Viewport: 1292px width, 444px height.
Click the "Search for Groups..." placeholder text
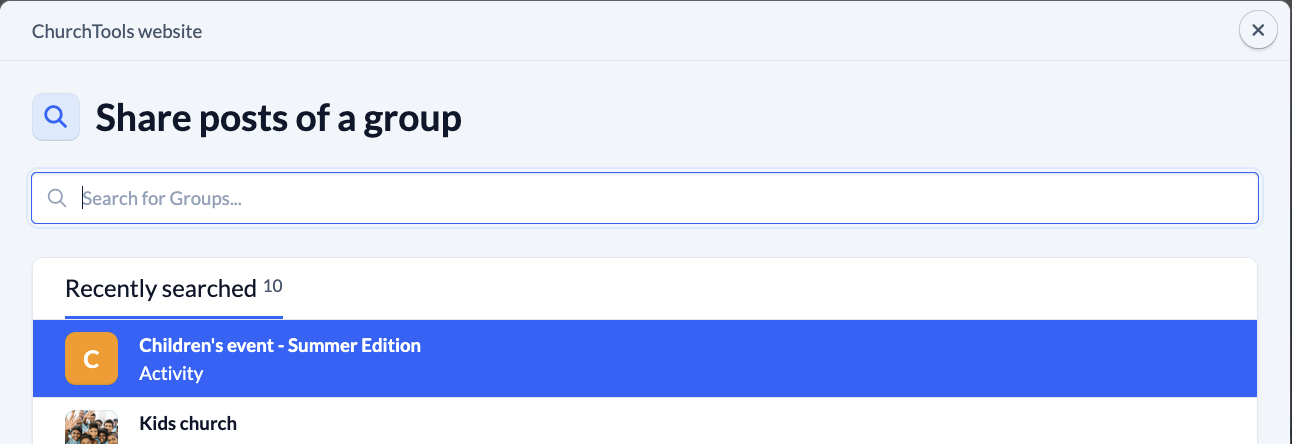click(x=163, y=198)
